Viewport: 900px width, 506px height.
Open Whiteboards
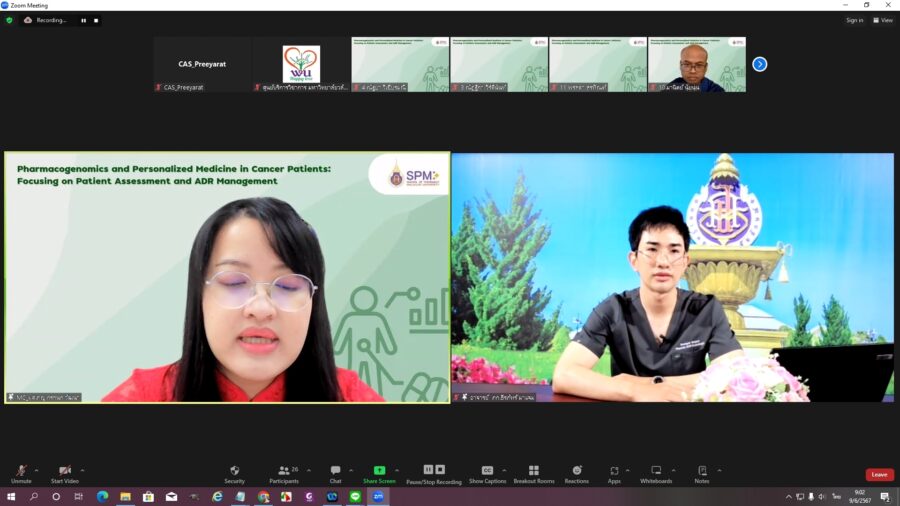656,473
